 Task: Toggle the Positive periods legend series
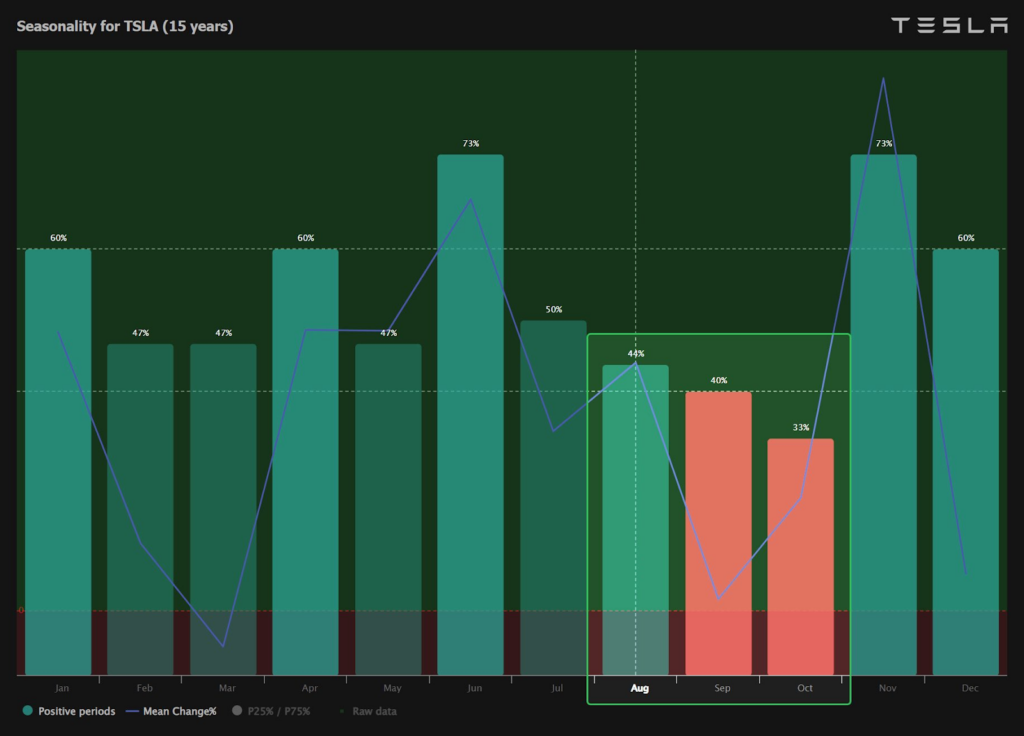point(68,711)
